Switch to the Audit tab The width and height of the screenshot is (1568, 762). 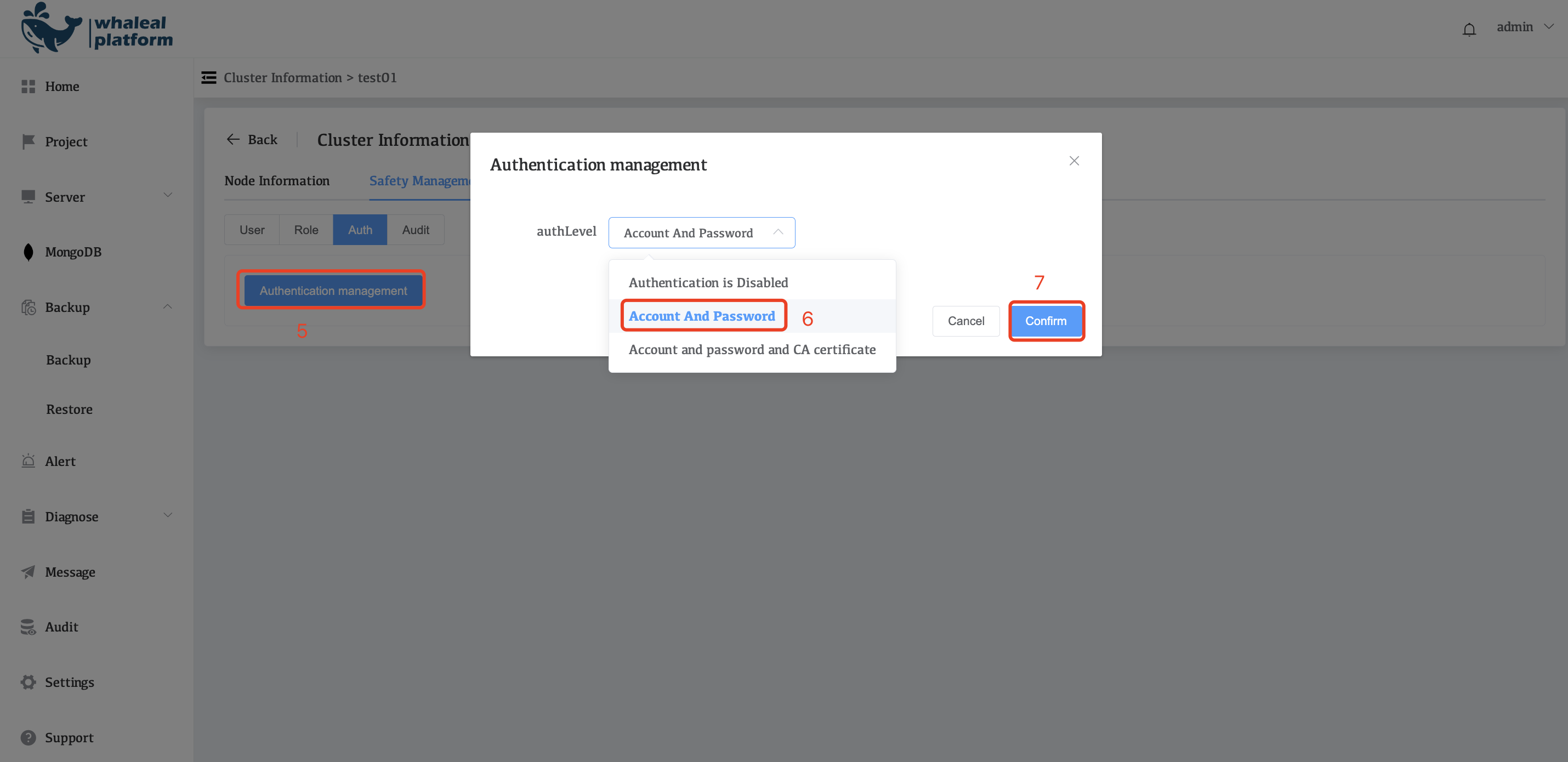click(415, 230)
